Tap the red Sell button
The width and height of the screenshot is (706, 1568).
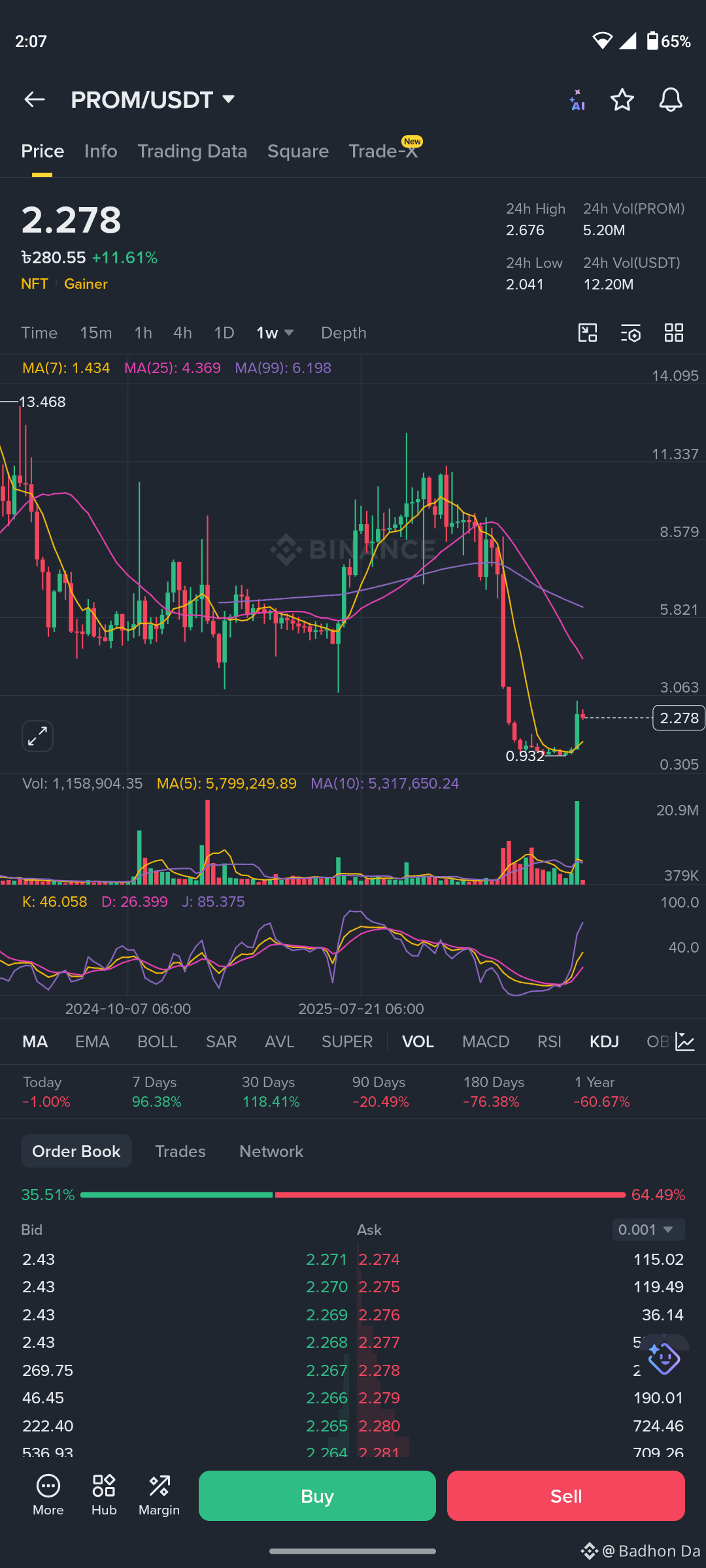pyautogui.click(x=566, y=1496)
